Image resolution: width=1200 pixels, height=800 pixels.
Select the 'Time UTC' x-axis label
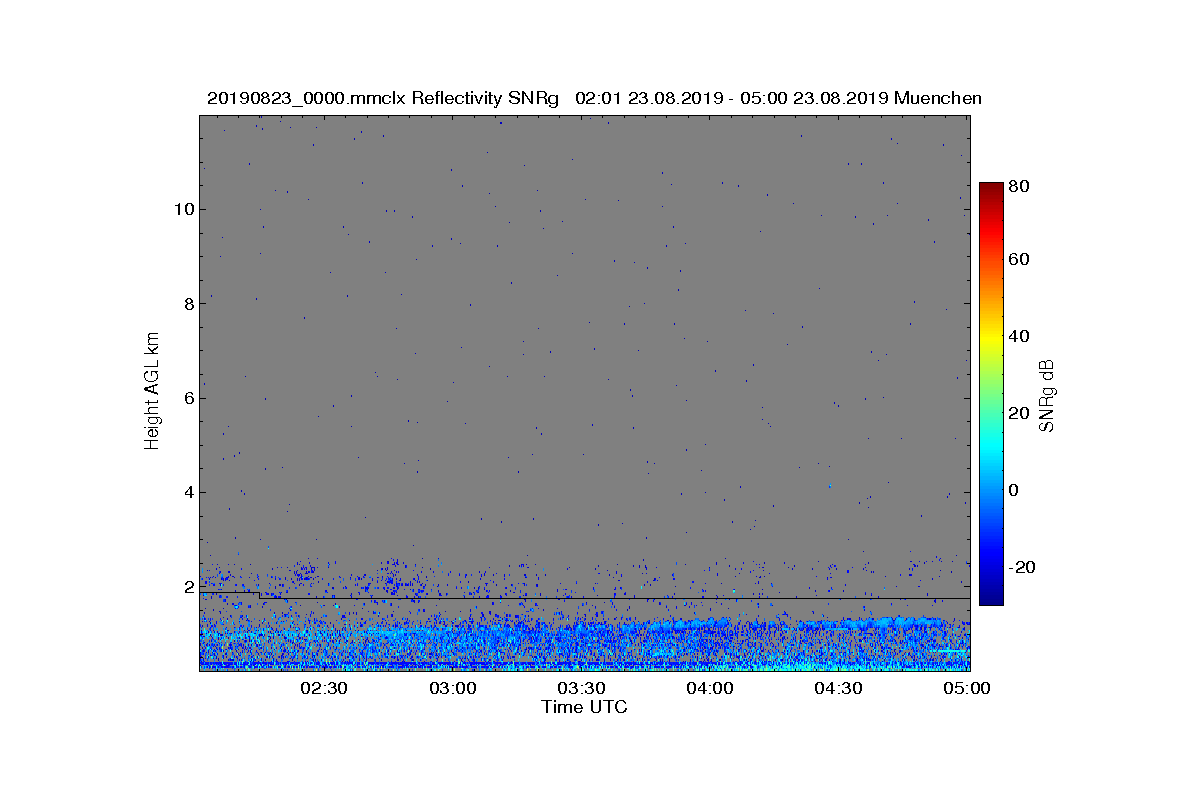584,707
